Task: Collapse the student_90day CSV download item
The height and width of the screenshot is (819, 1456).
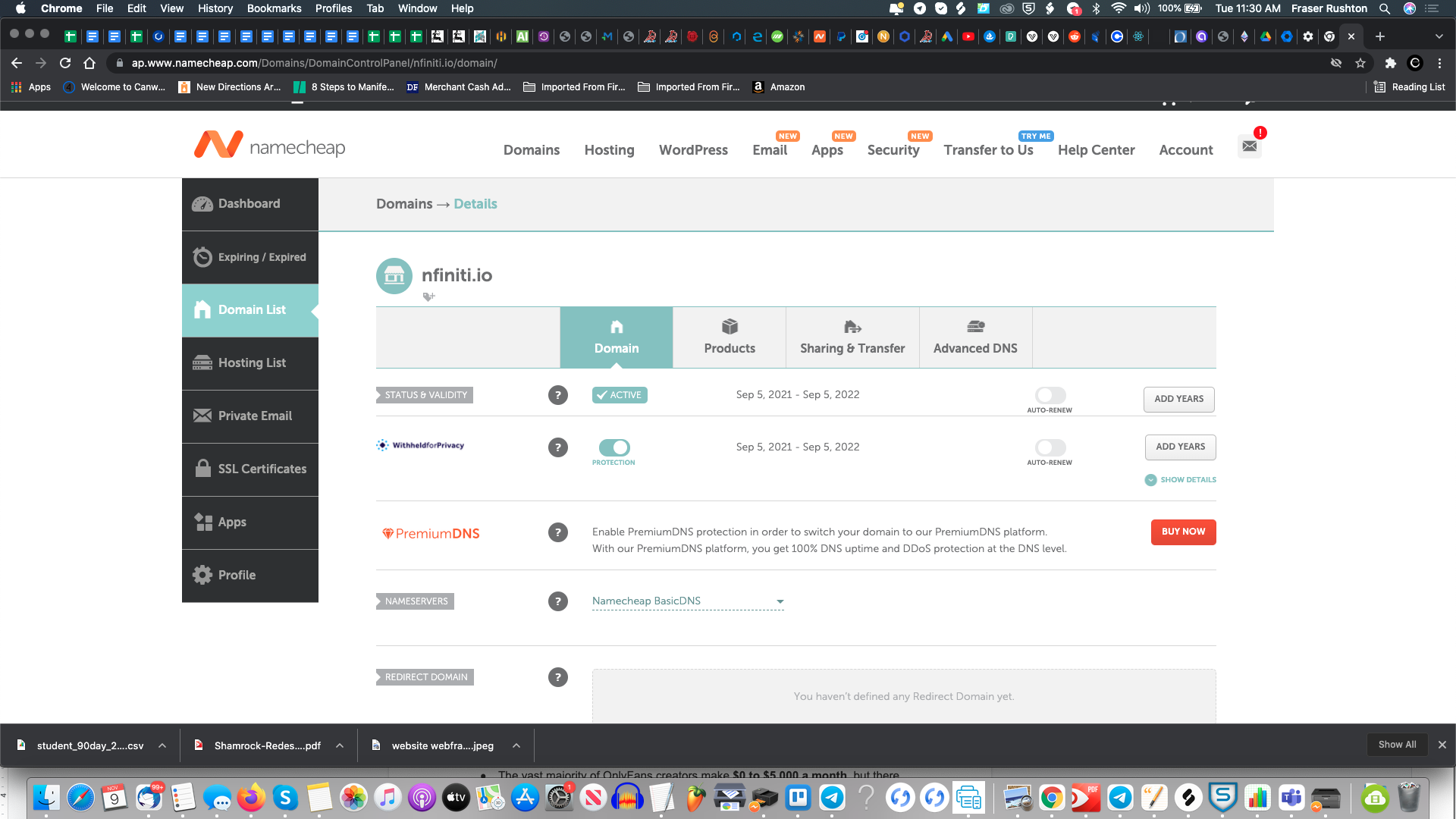Action: point(162,745)
